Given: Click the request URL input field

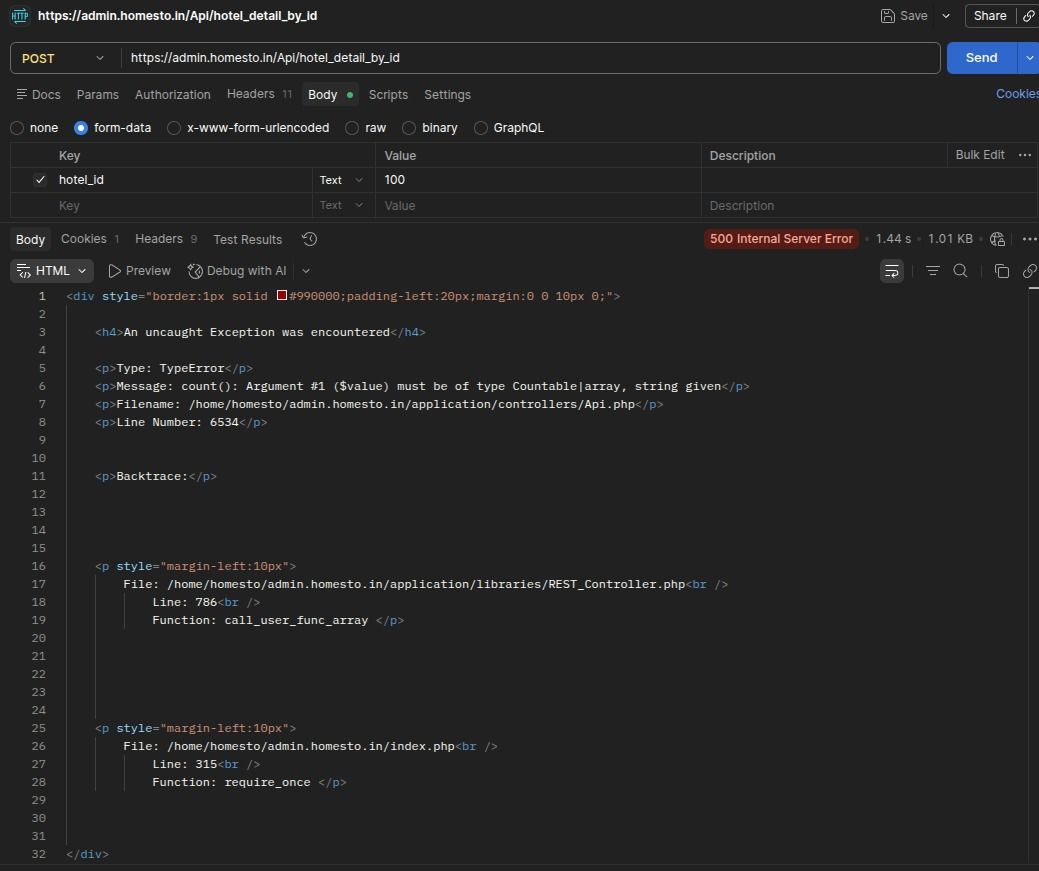Looking at the screenshot, I should [530, 58].
